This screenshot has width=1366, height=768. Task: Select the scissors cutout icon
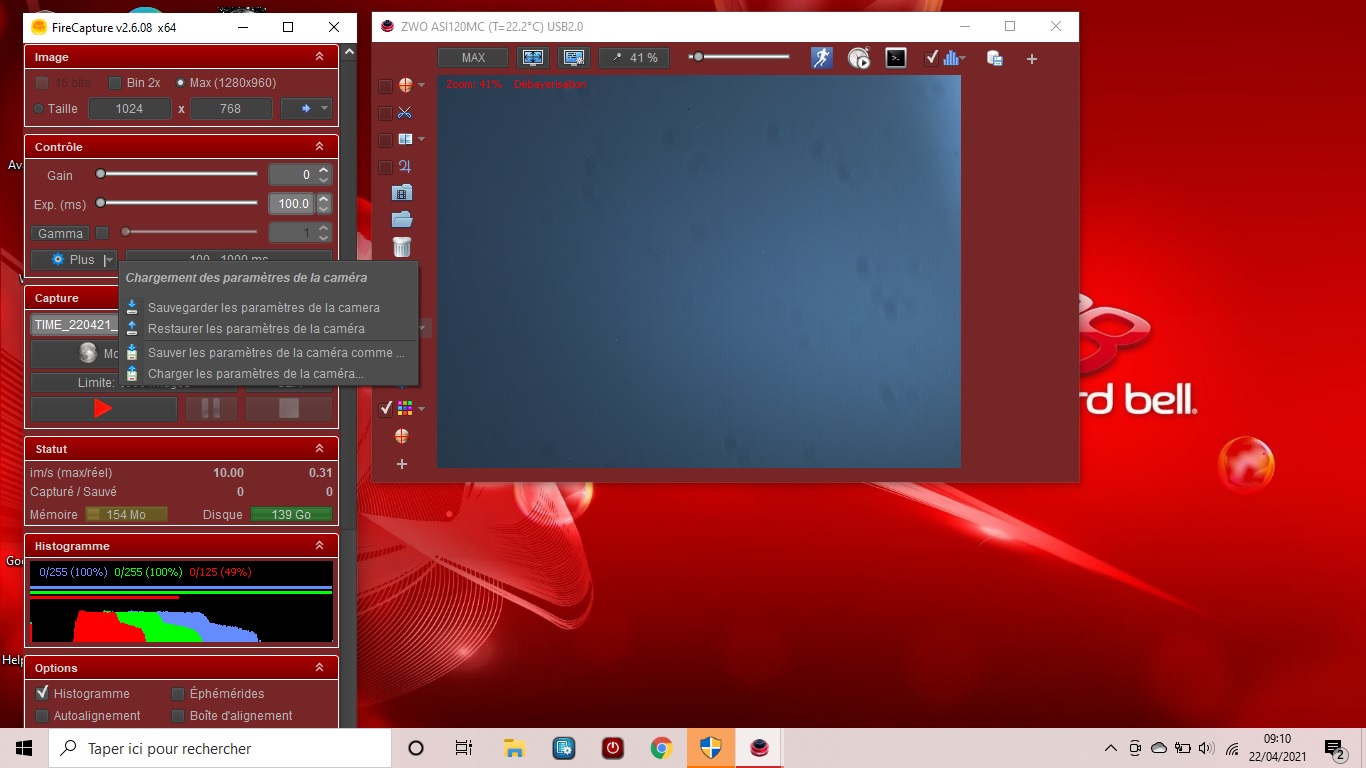pyautogui.click(x=404, y=113)
